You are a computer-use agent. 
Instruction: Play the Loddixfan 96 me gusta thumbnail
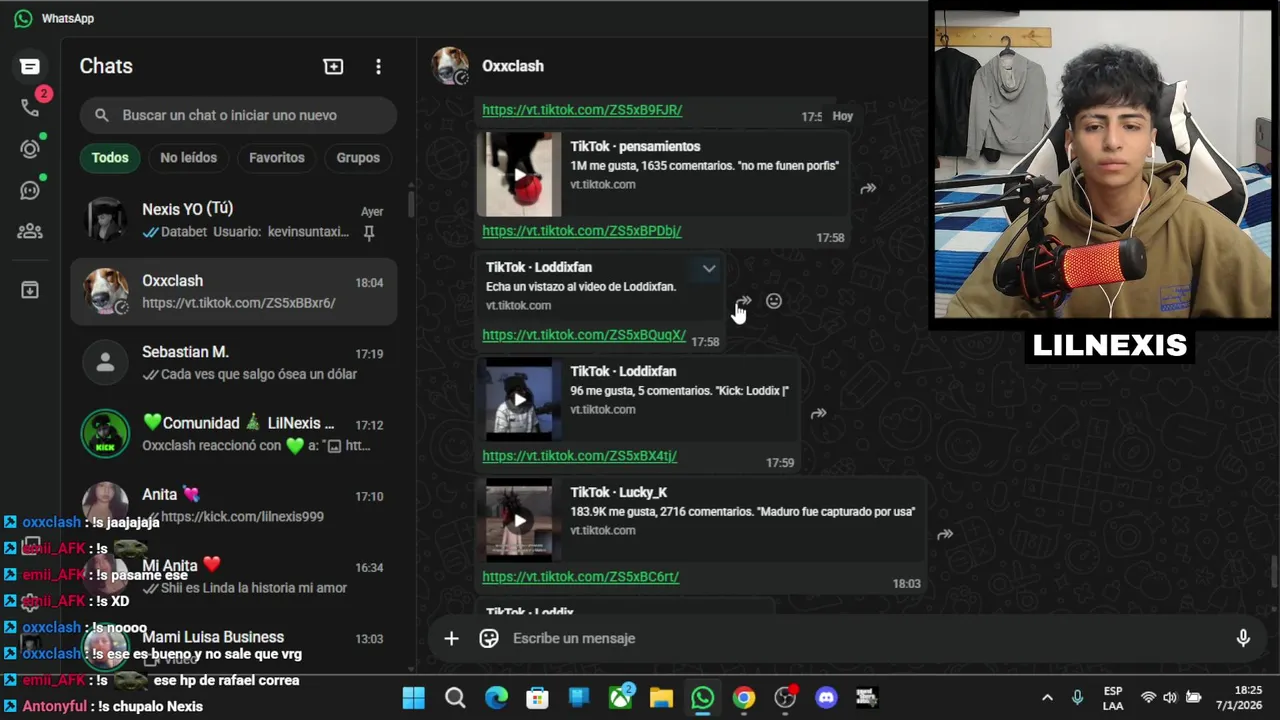[519, 399]
